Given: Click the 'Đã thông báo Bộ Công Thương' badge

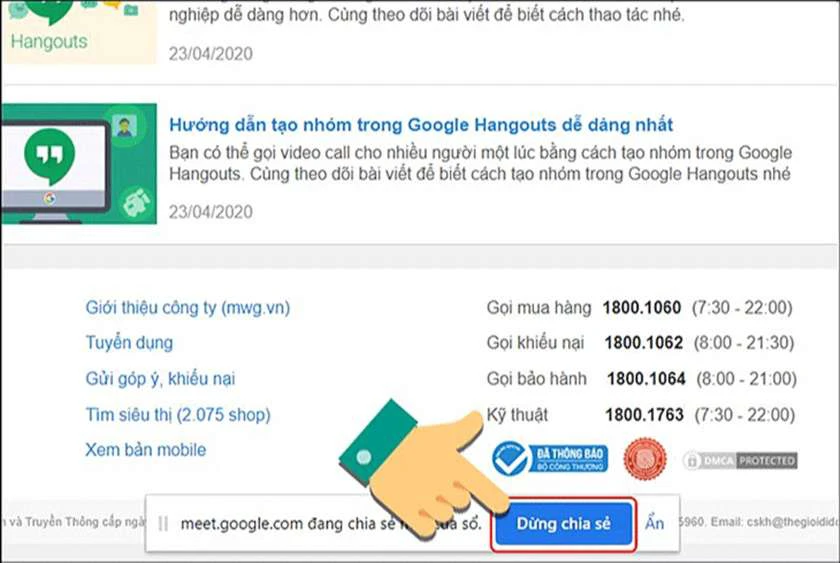Looking at the screenshot, I should 550,459.
